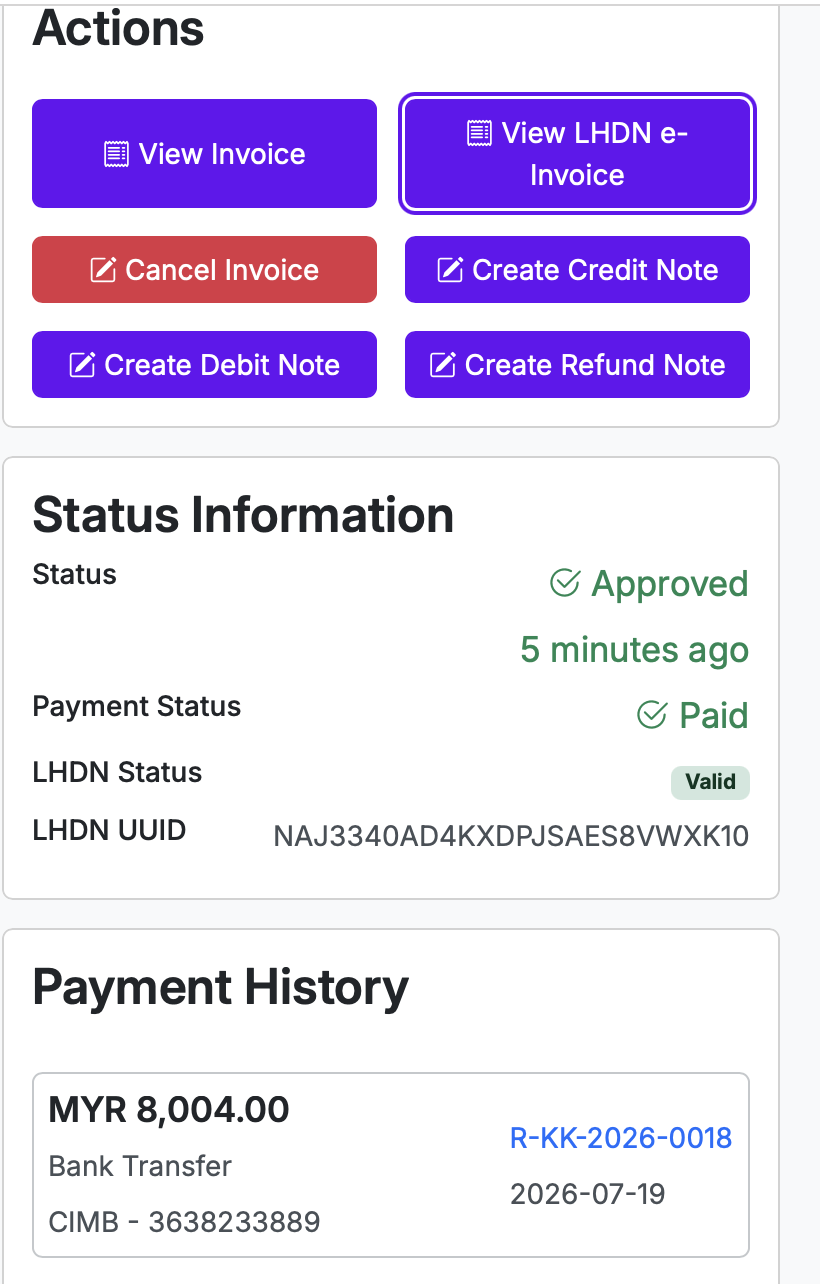Click the payment date 2026-07-19
The height and width of the screenshot is (1284, 820).
click(588, 1194)
